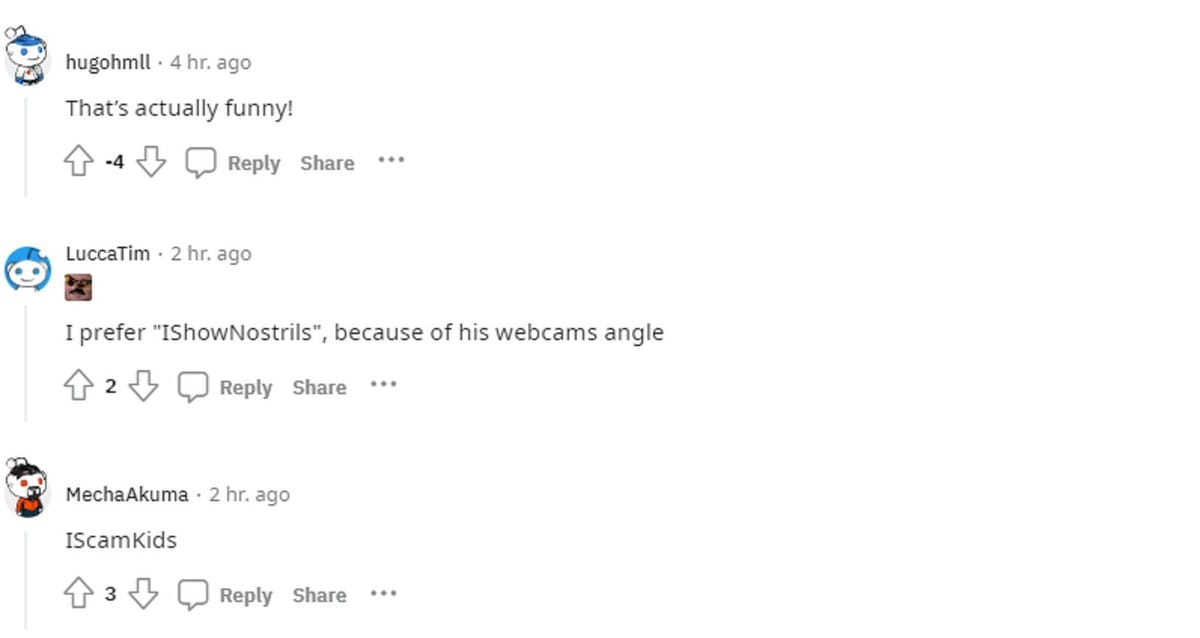Reply to MechaAkuma's IScamKids comment
Viewport: 1200px width, 638px height.
pyautogui.click(x=225, y=595)
